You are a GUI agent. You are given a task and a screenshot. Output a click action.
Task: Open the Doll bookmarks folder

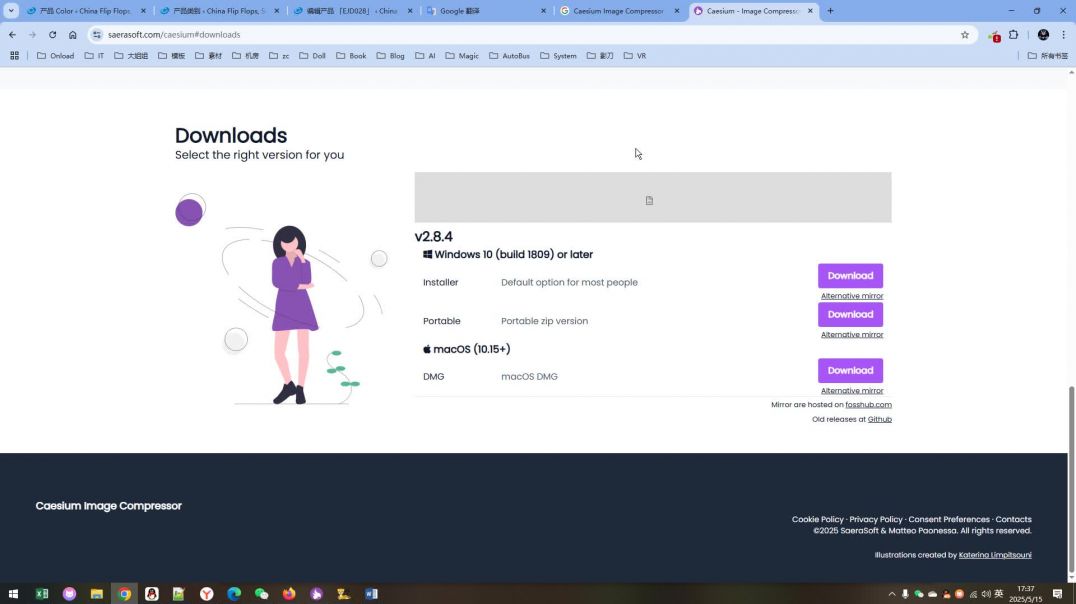pos(312,56)
